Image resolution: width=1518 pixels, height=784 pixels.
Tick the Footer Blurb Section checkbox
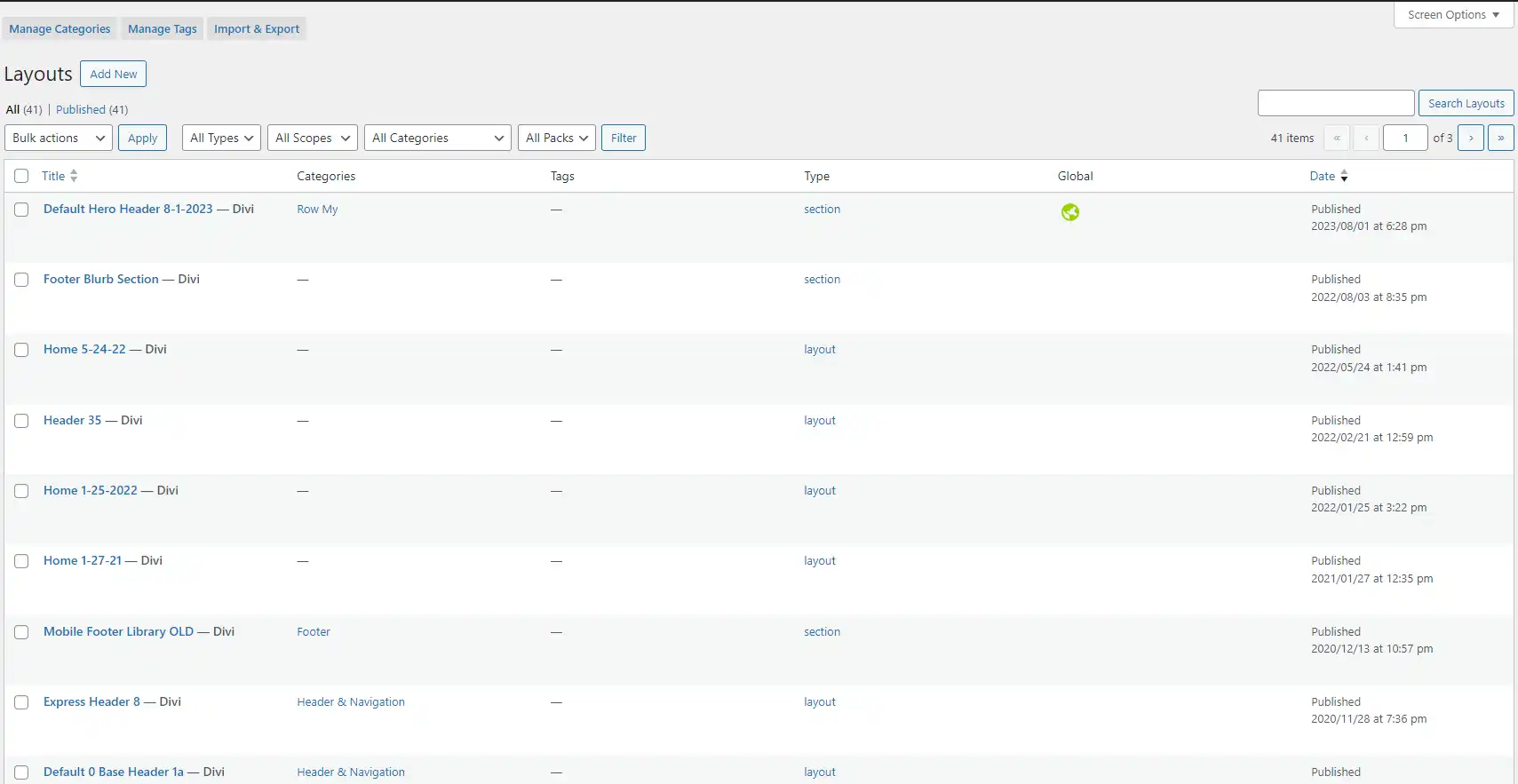tap(21, 280)
